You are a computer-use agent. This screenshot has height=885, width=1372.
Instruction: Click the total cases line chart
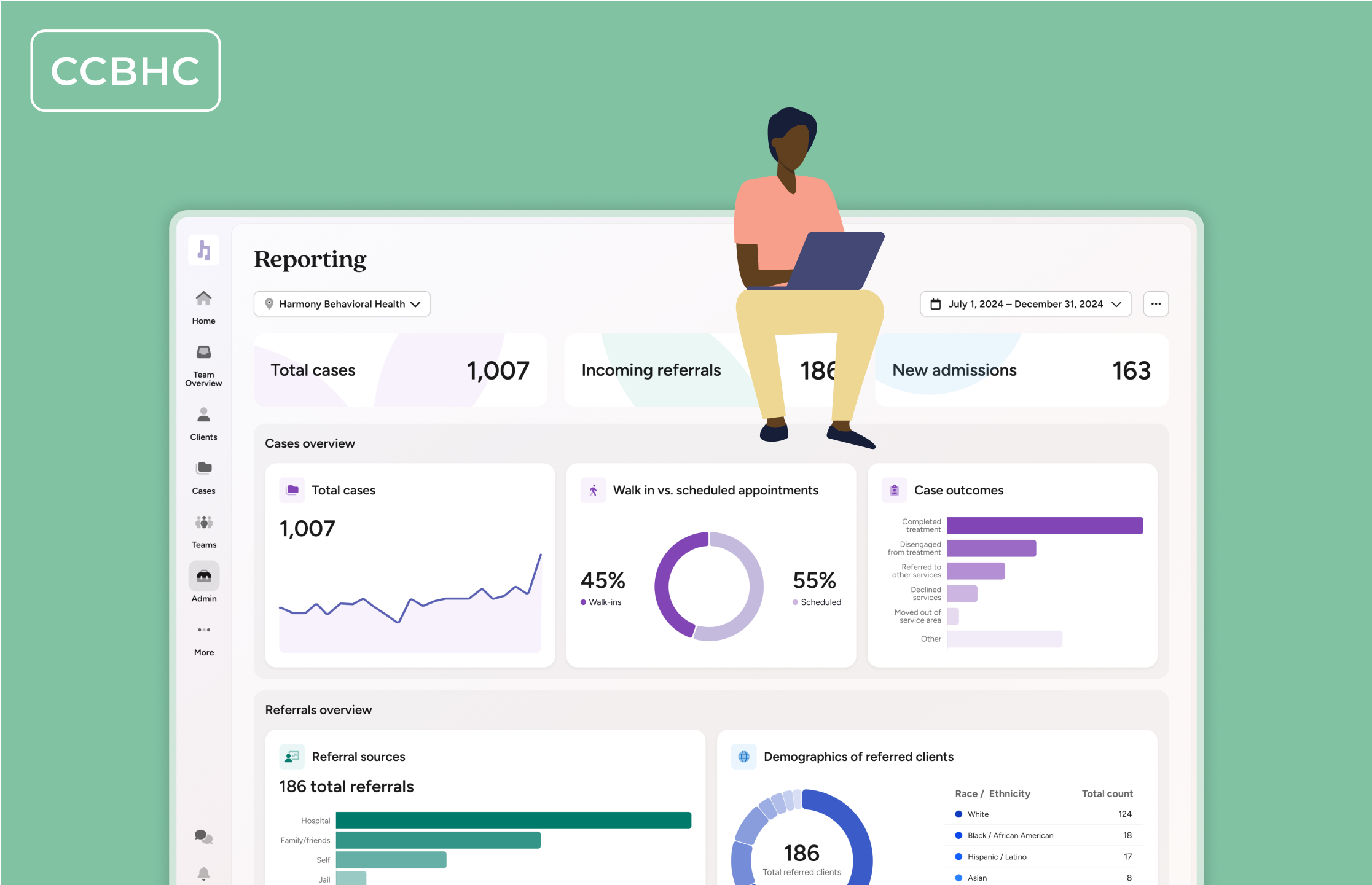[410, 602]
